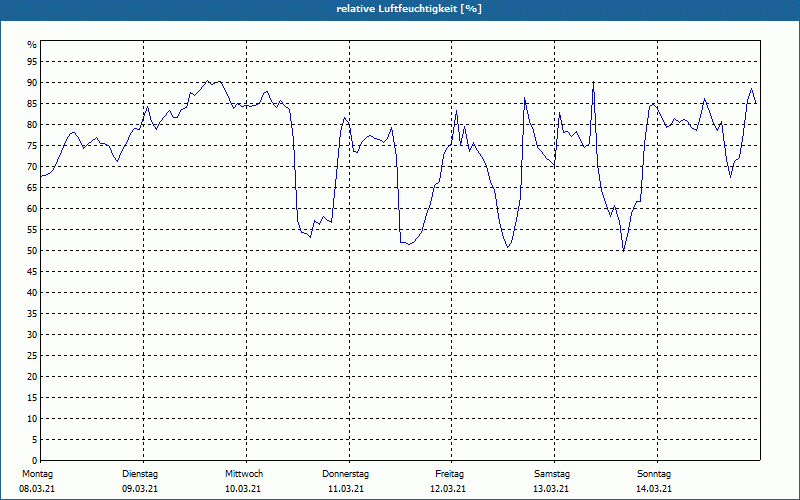
Task: Click the date '10.03.21'
Action: click(x=243, y=489)
